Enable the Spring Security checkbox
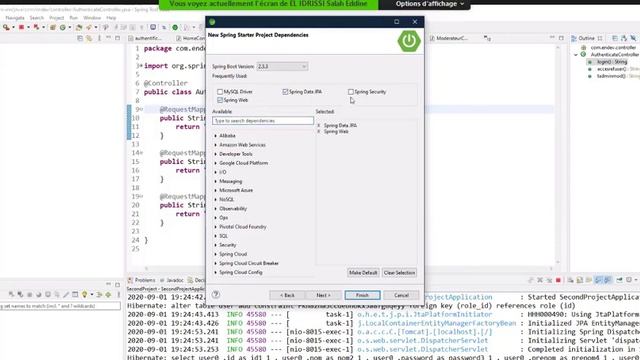 (x=351, y=92)
